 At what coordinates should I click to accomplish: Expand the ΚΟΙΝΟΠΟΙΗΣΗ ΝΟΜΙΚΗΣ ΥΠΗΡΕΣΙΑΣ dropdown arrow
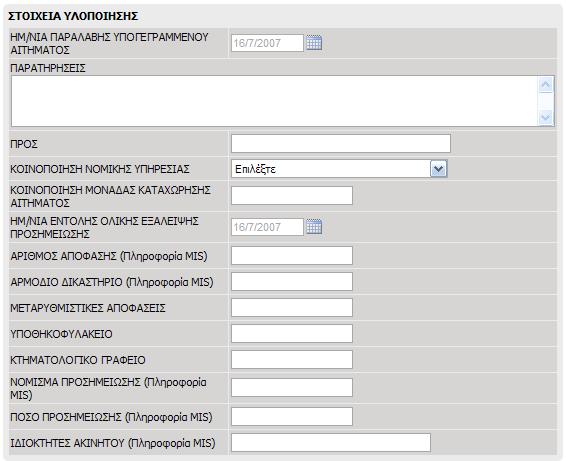tap(439, 169)
